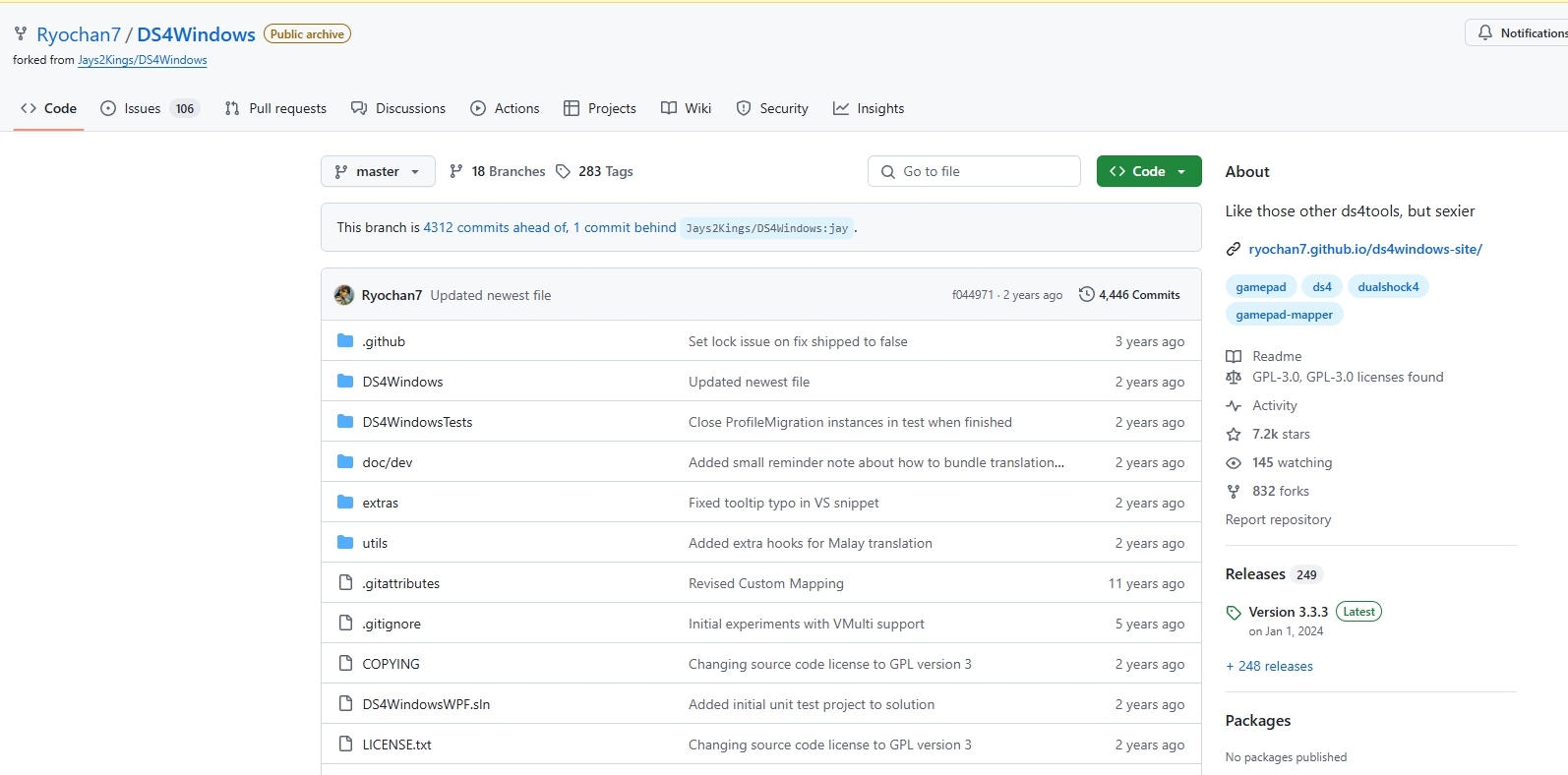
Task: Open Discussions tab
Action: point(398,108)
